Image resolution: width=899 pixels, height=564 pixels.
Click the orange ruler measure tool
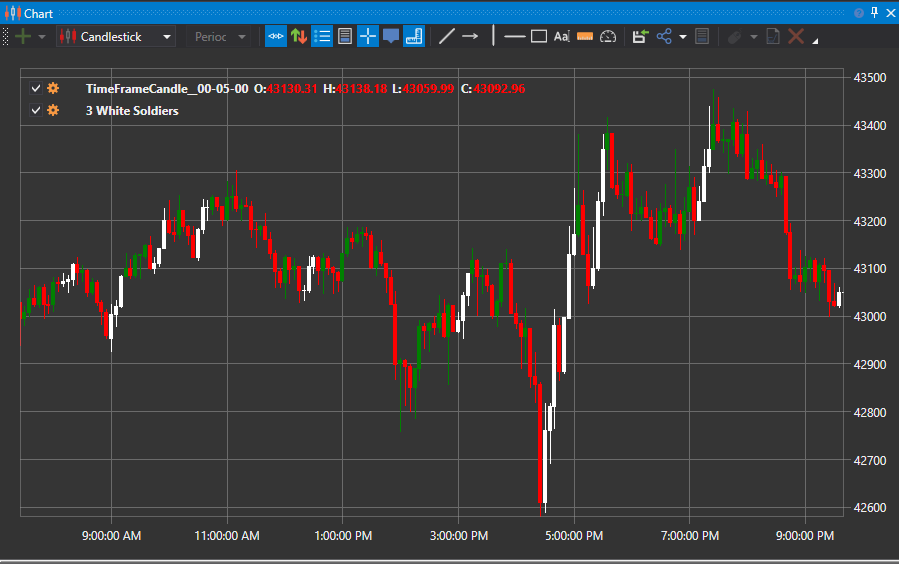point(585,37)
